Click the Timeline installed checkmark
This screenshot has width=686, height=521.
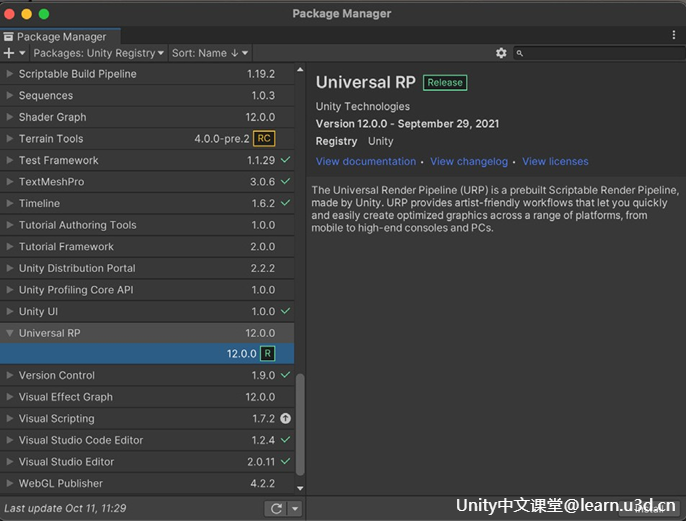(285, 203)
